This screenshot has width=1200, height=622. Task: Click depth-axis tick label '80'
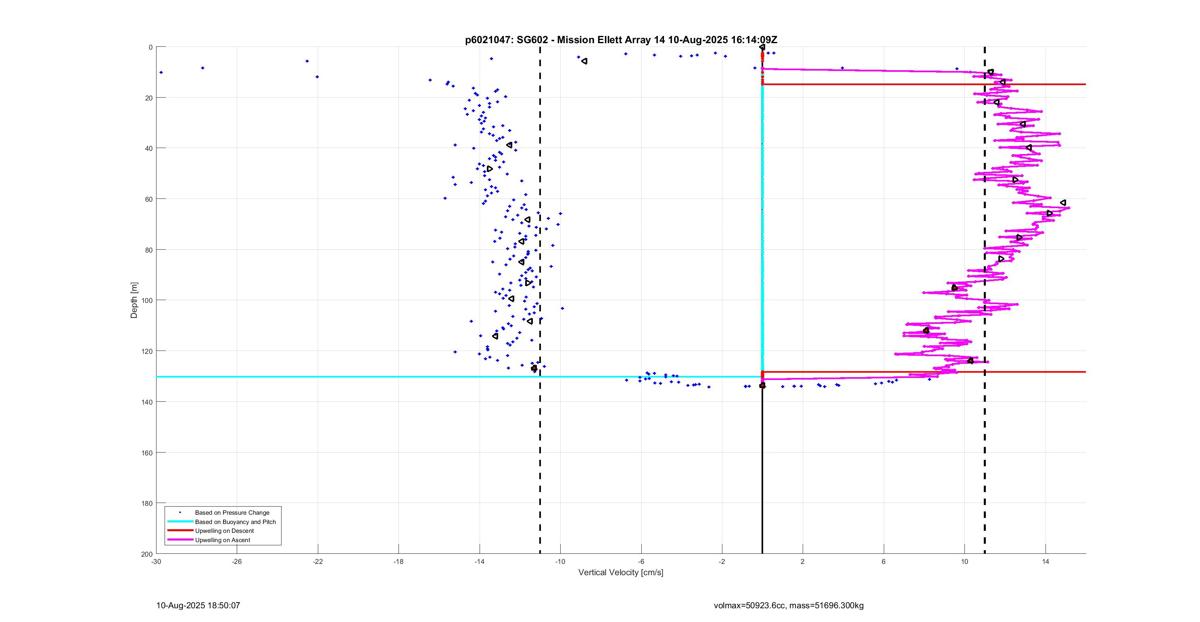tap(148, 250)
